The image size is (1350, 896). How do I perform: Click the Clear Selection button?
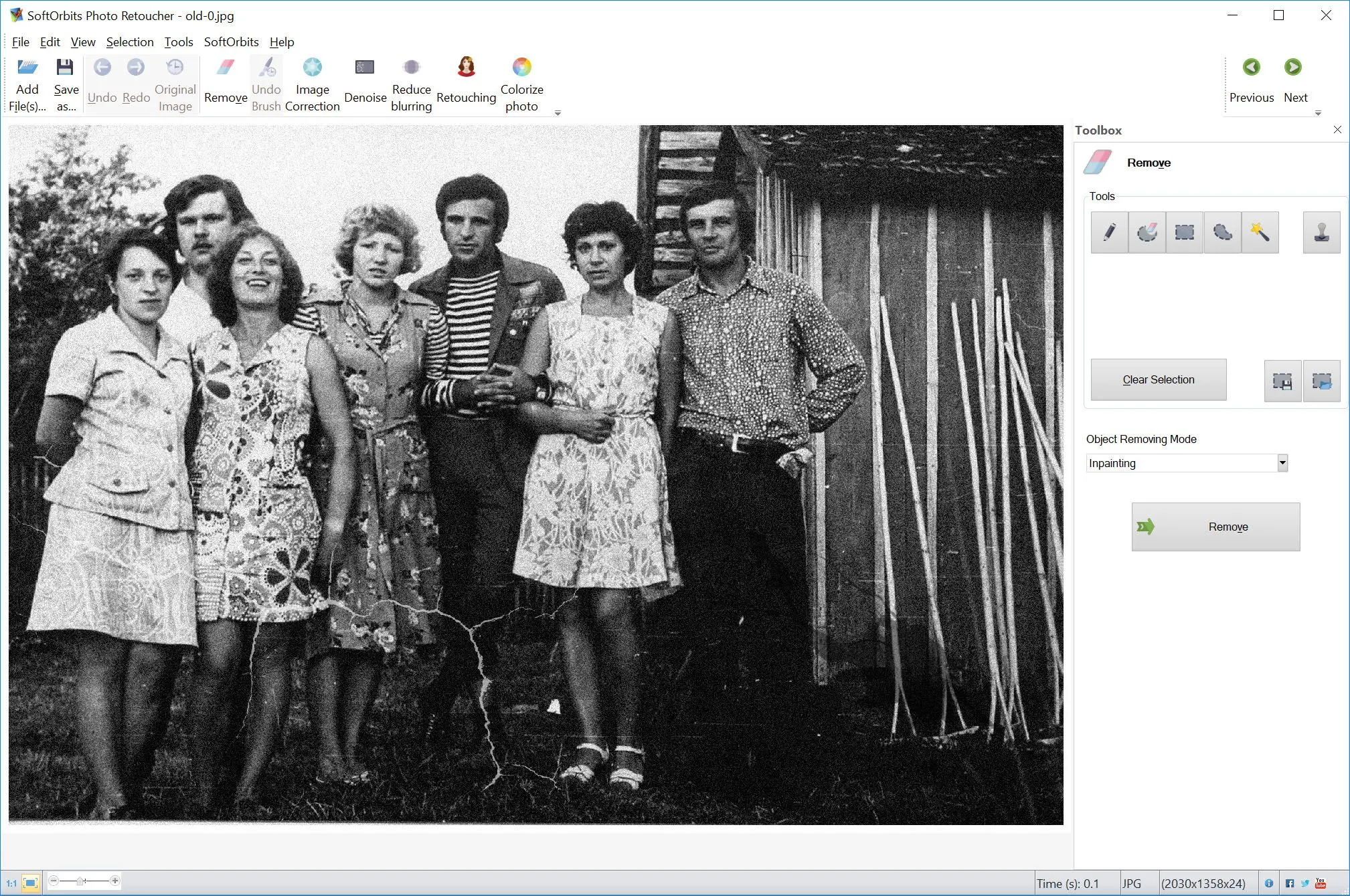click(1157, 379)
